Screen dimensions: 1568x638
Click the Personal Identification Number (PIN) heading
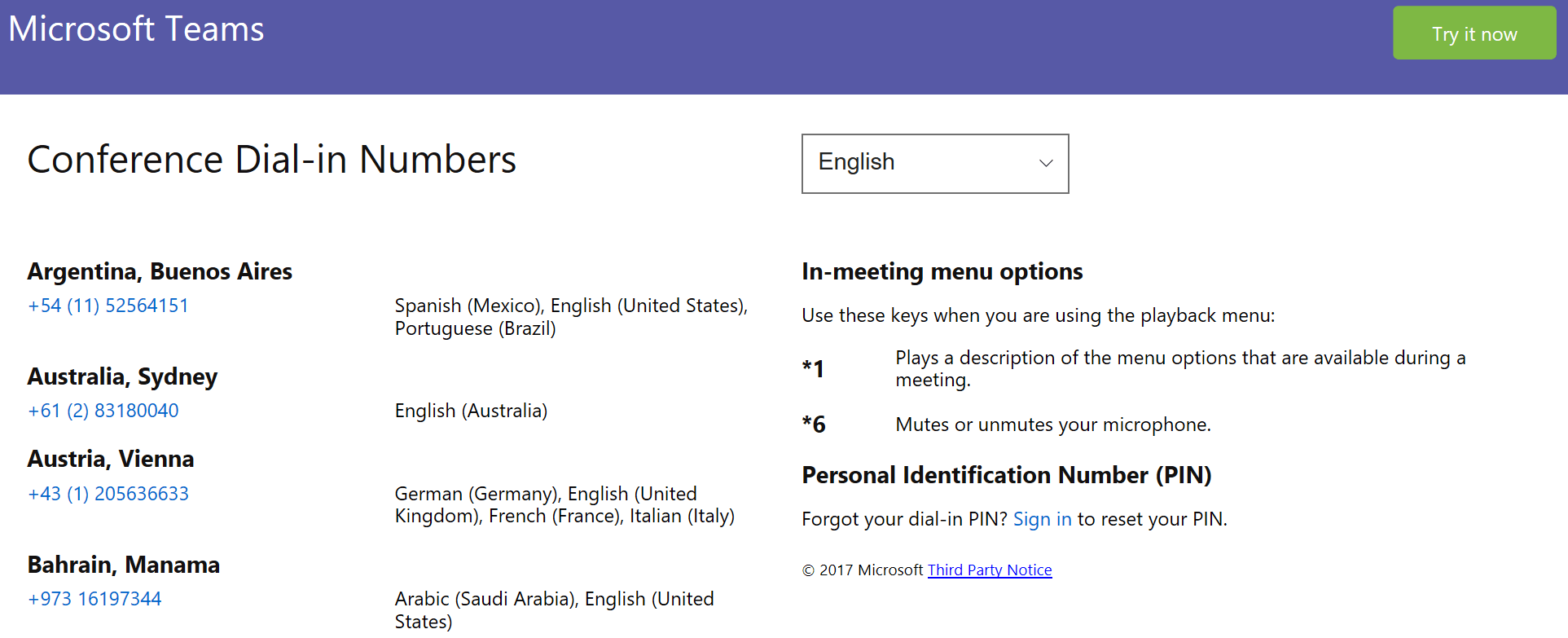pos(1007,475)
